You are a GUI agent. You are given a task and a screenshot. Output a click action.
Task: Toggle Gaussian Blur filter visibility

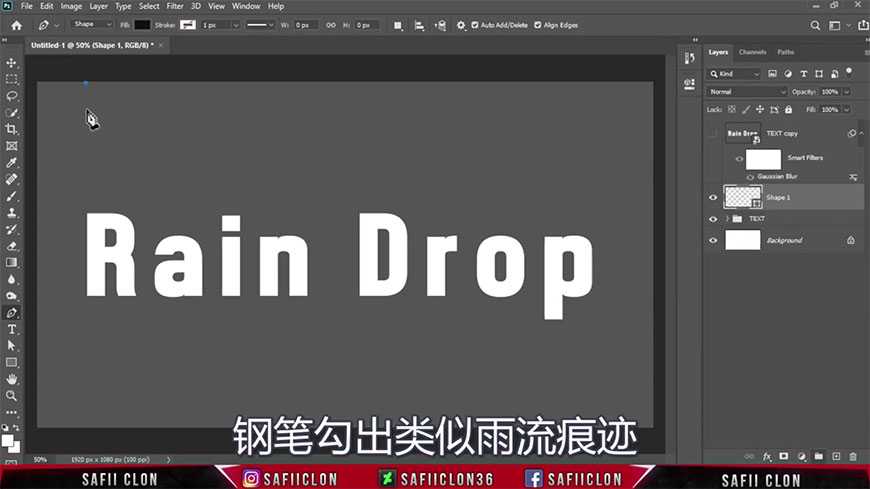point(750,177)
